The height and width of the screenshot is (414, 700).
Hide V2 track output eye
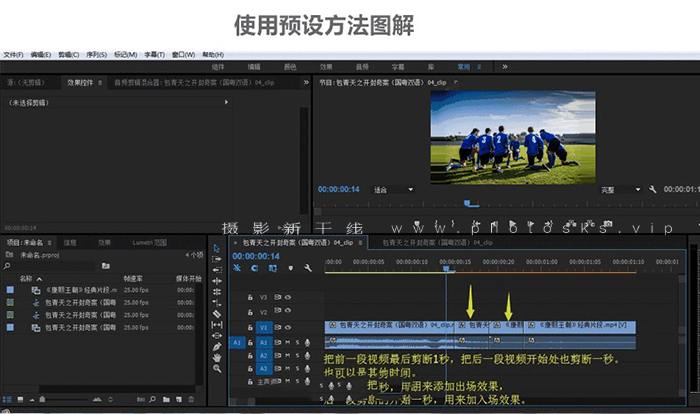[288, 310]
